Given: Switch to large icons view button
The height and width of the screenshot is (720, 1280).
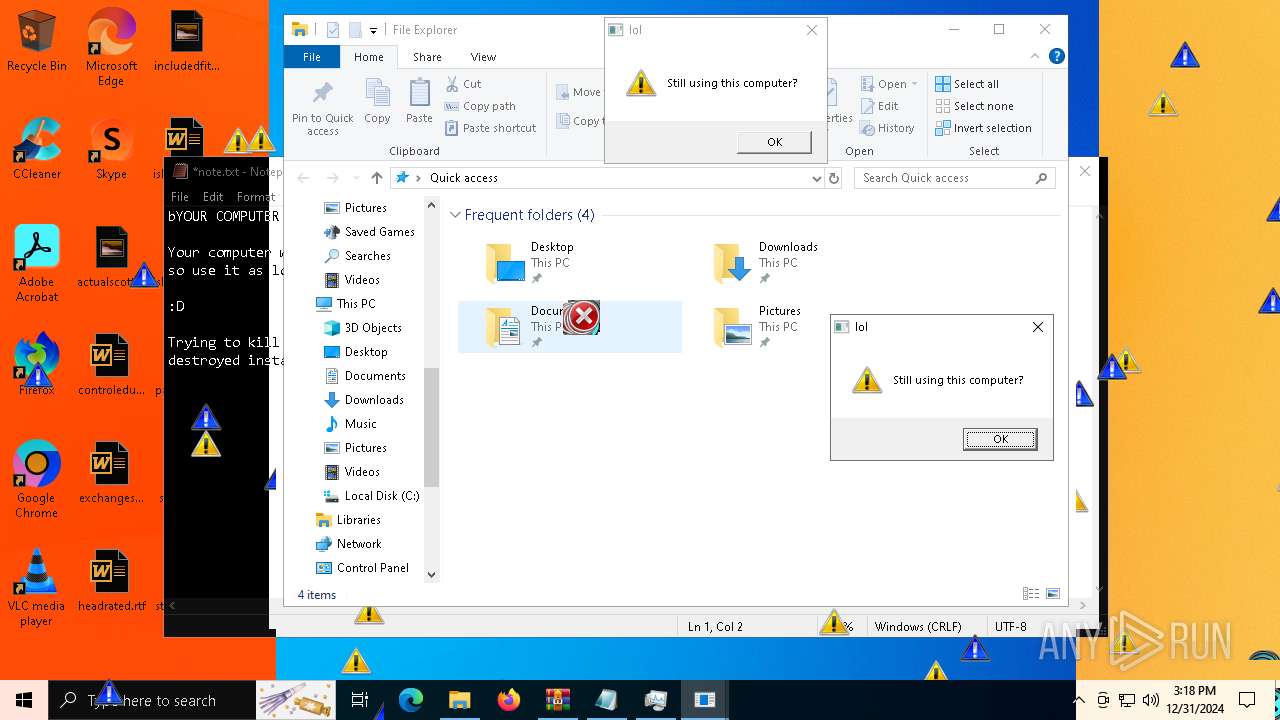Looking at the screenshot, I should coord(1053,594).
